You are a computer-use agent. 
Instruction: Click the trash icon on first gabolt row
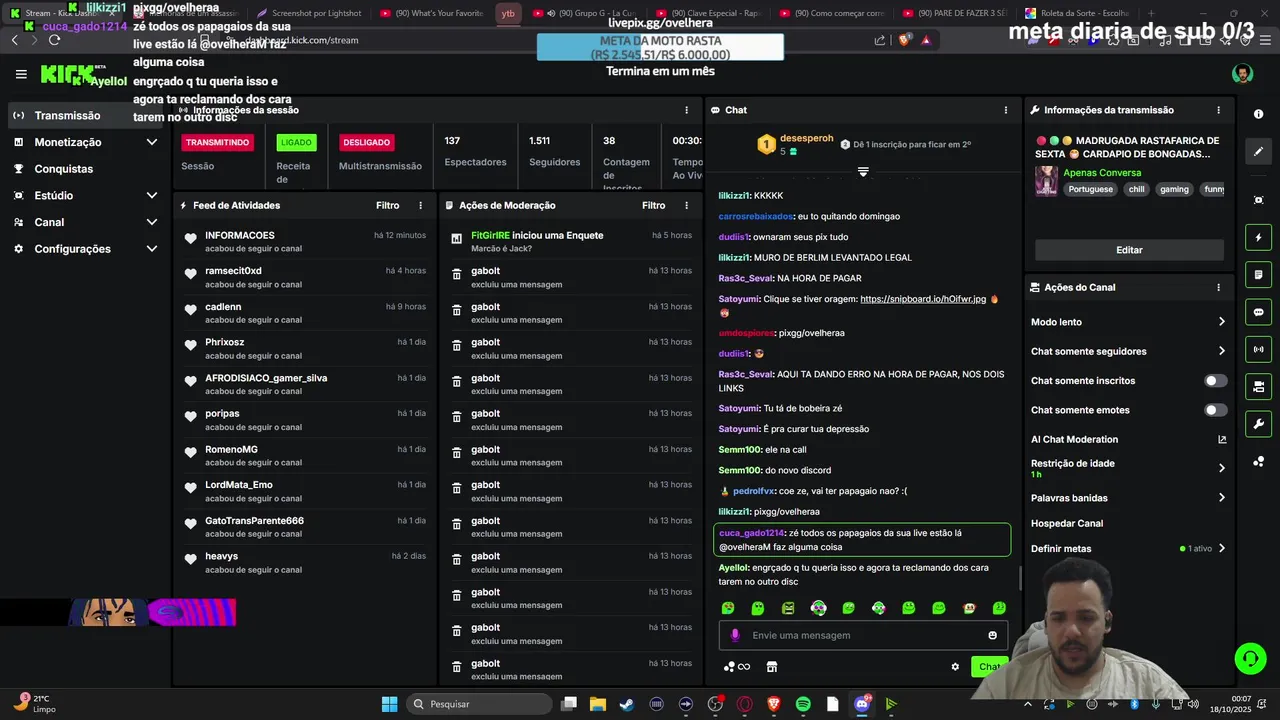point(456,274)
